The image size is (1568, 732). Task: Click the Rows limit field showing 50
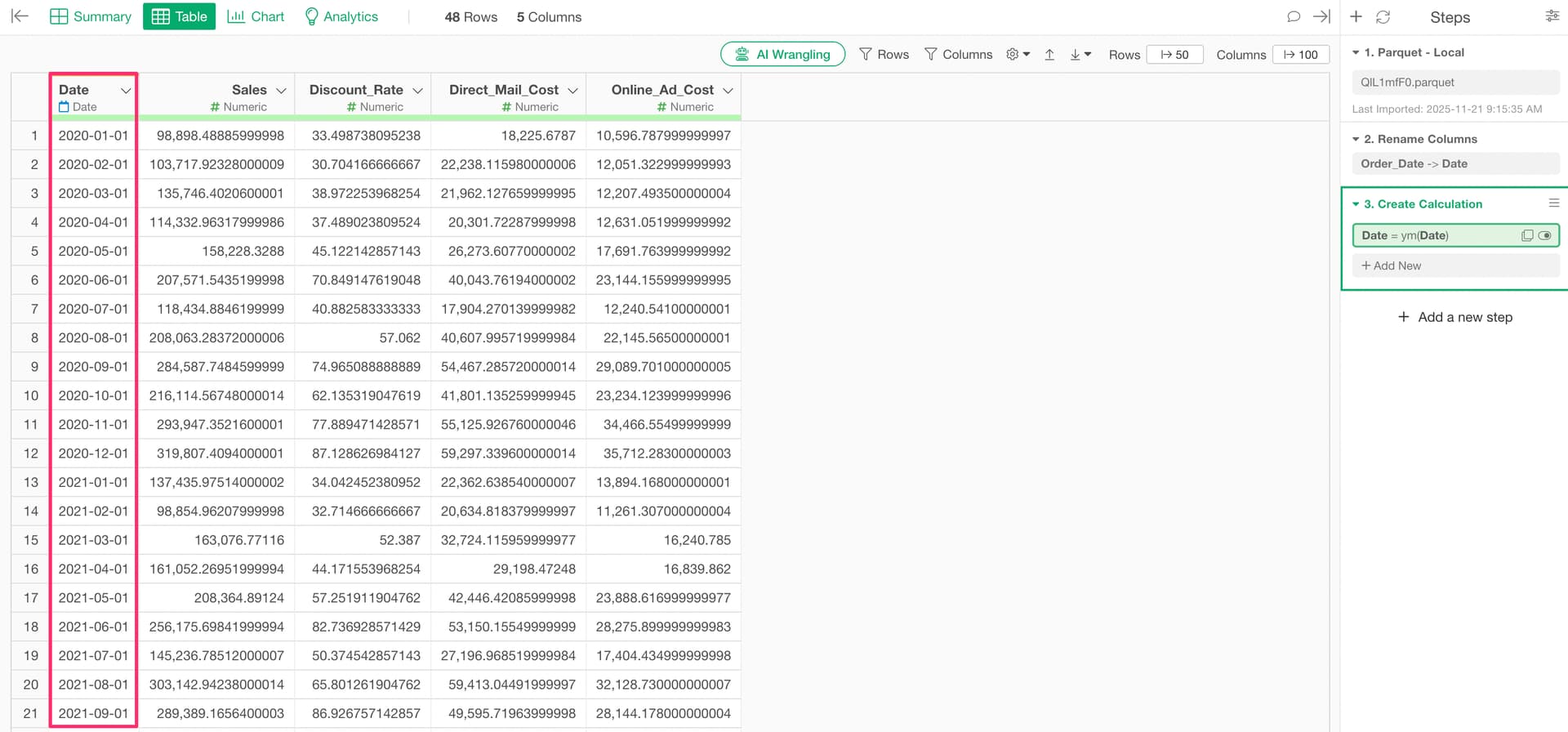[1174, 55]
